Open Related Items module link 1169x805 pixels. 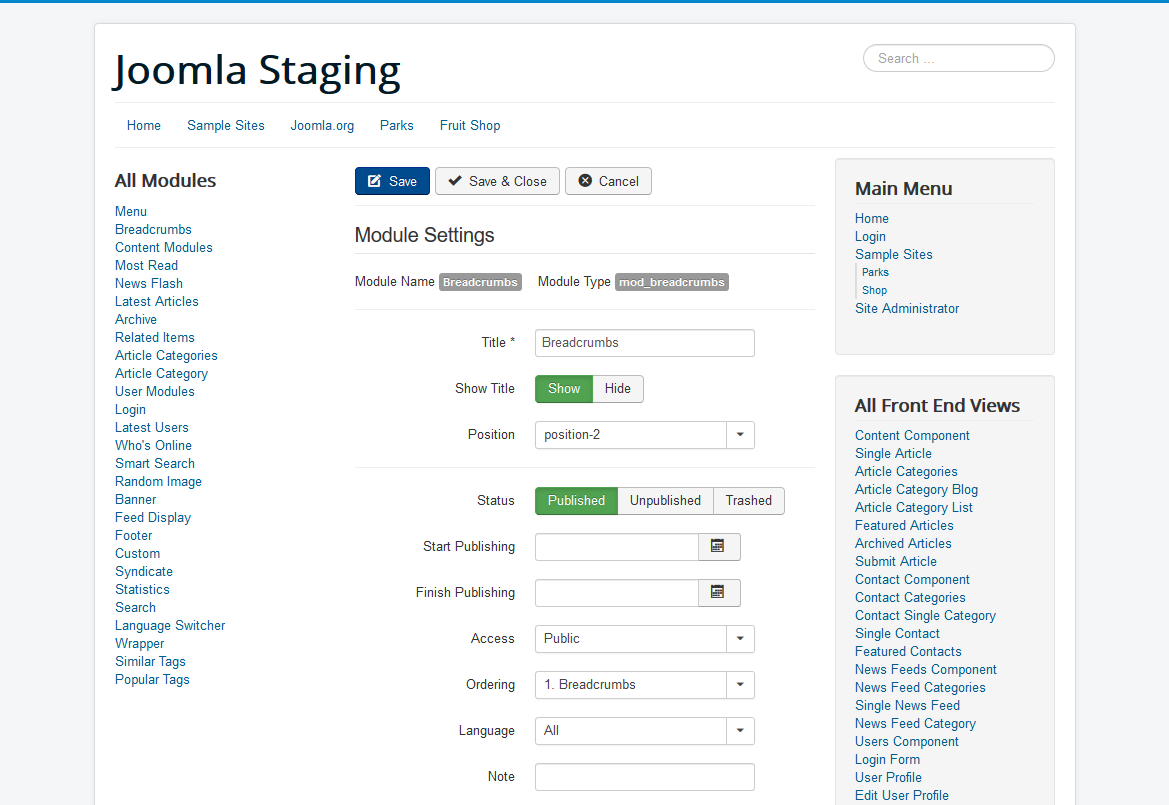[x=154, y=338]
